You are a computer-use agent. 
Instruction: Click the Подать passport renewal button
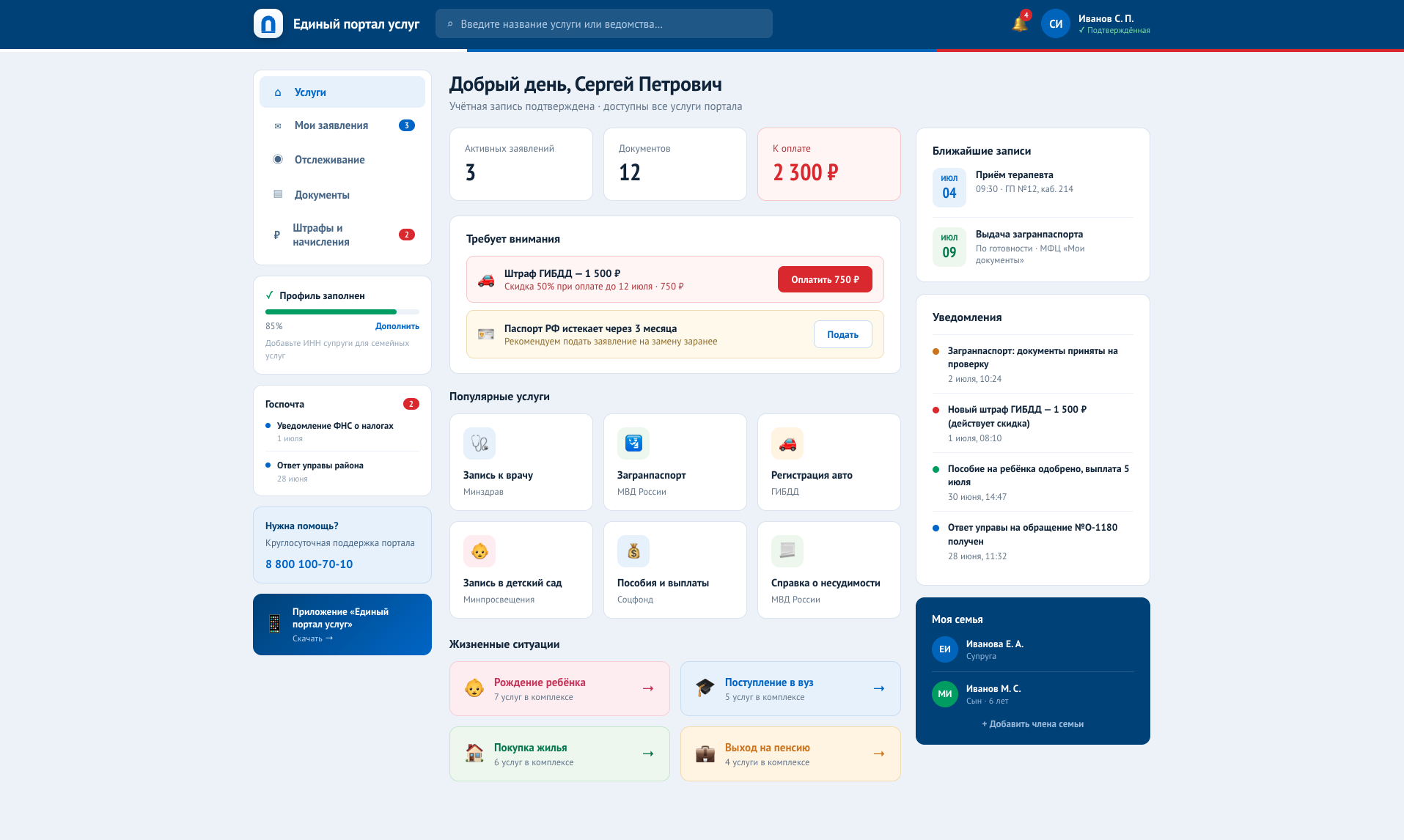pyautogui.click(x=842, y=334)
